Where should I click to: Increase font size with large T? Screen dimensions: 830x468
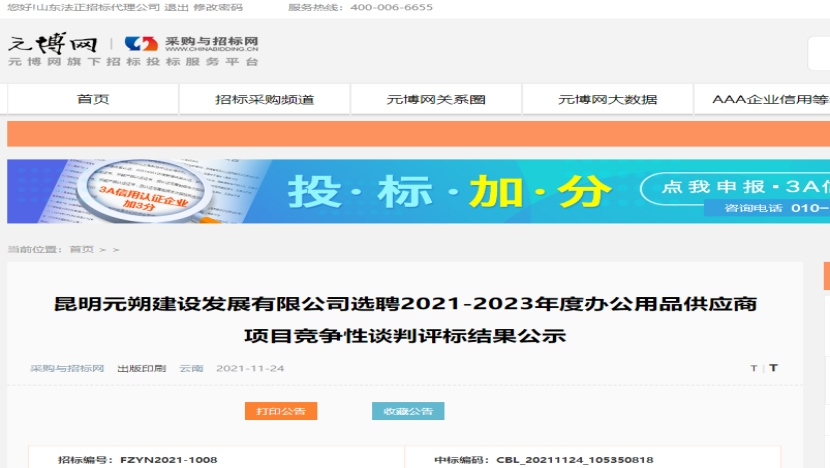(x=773, y=368)
